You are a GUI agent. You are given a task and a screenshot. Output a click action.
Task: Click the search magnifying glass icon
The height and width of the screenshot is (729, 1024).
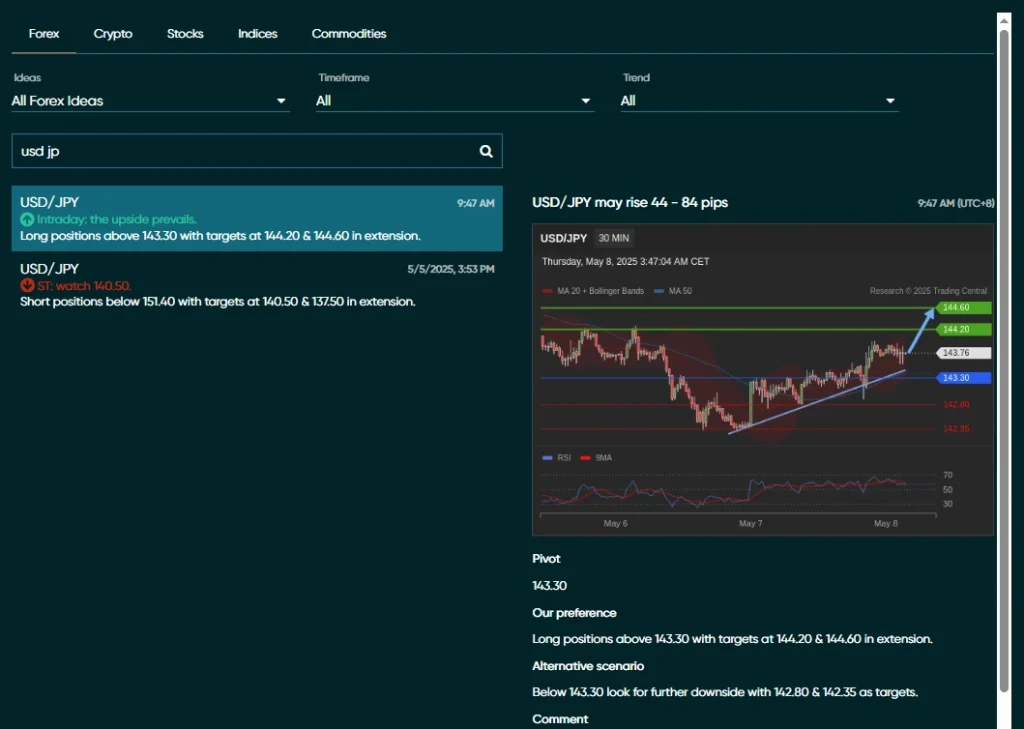(x=486, y=150)
